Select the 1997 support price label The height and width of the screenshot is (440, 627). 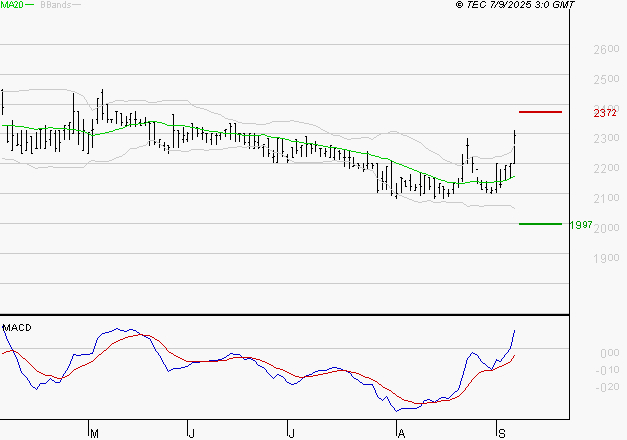point(581,224)
